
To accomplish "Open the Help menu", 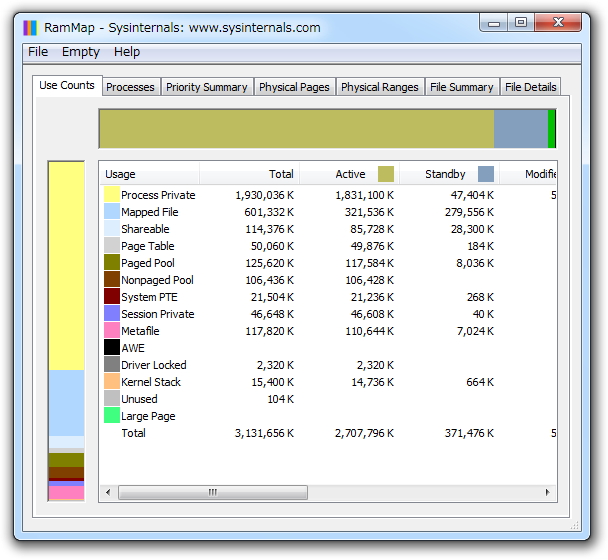I will (x=127, y=52).
